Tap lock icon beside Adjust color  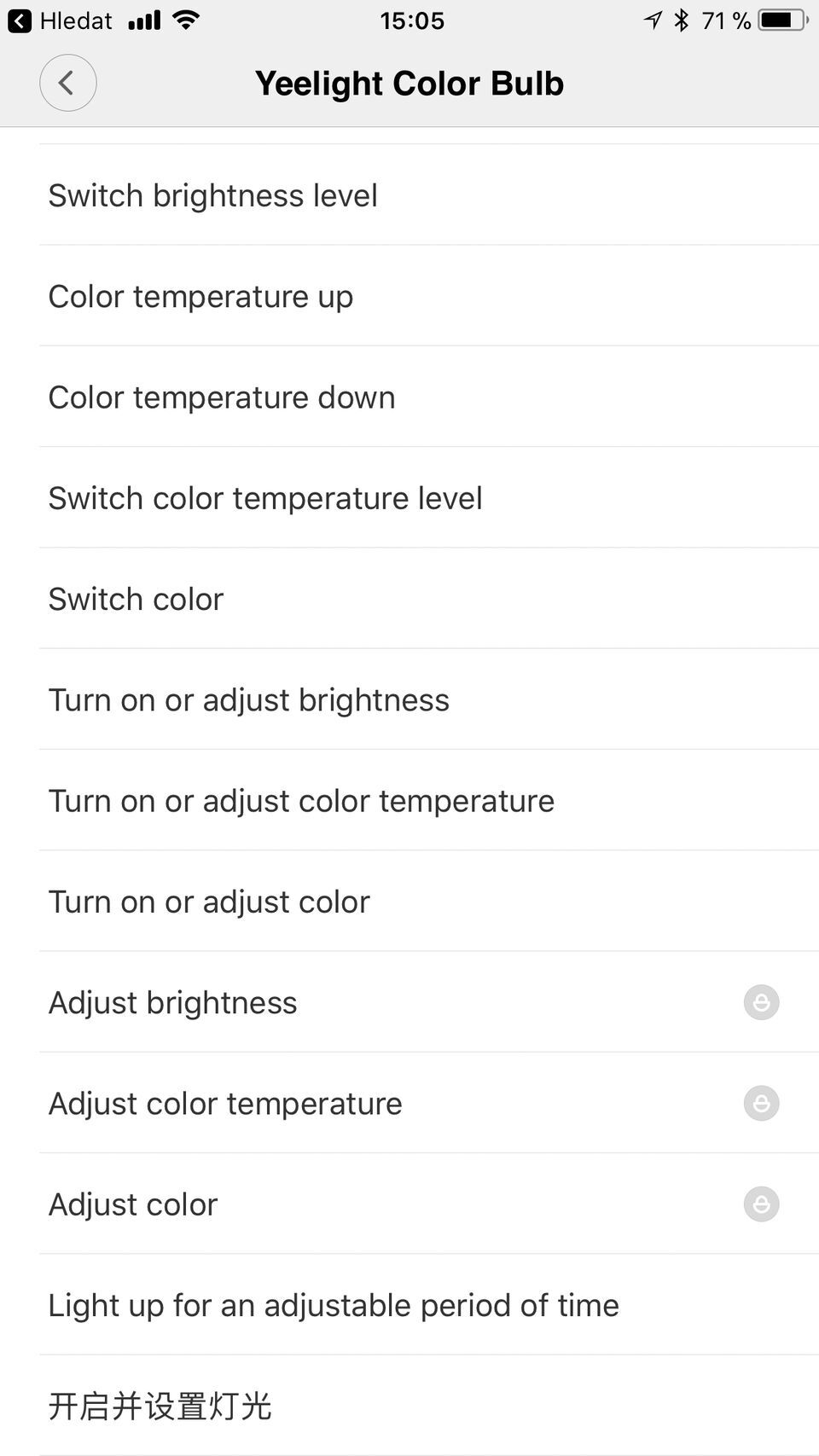coord(761,1204)
